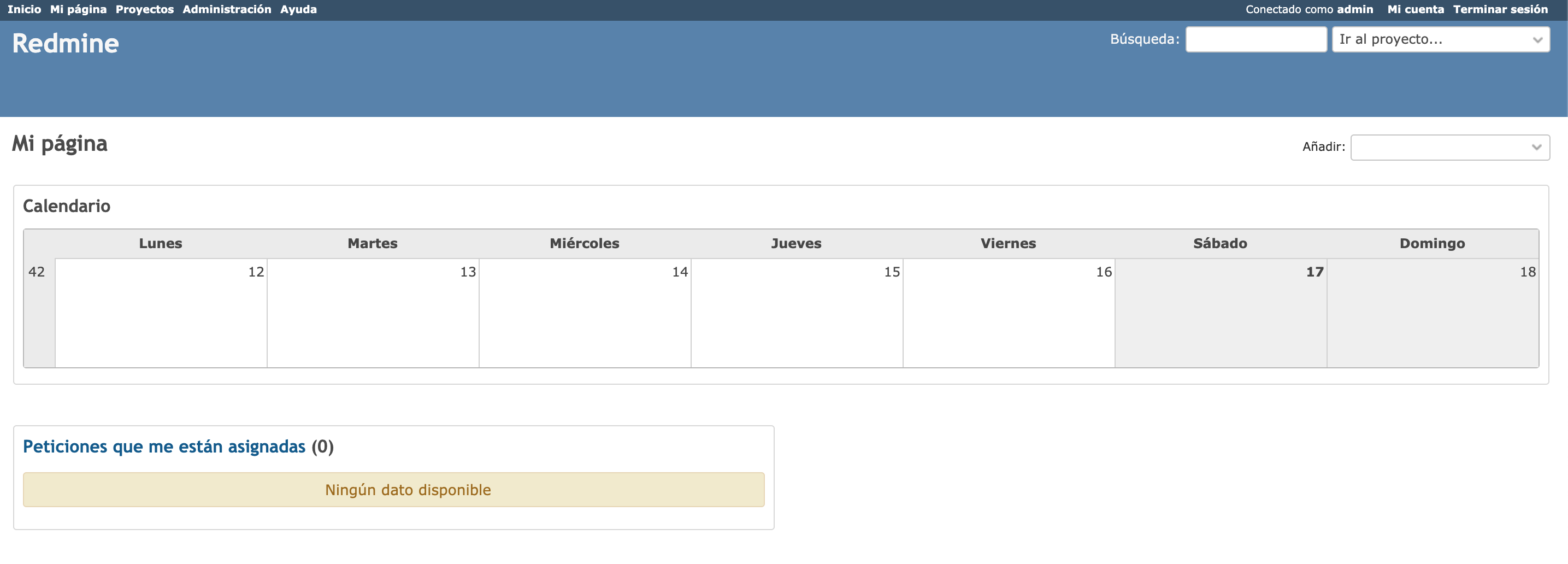The image size is (1568, 564).
Task: Select calendar day 16 cell
Action: coord(1009,313)
